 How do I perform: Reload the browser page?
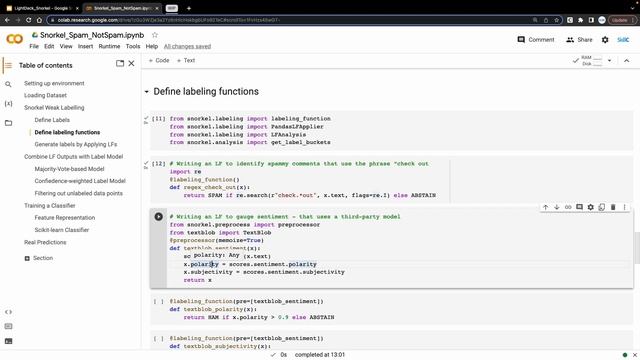28,20
